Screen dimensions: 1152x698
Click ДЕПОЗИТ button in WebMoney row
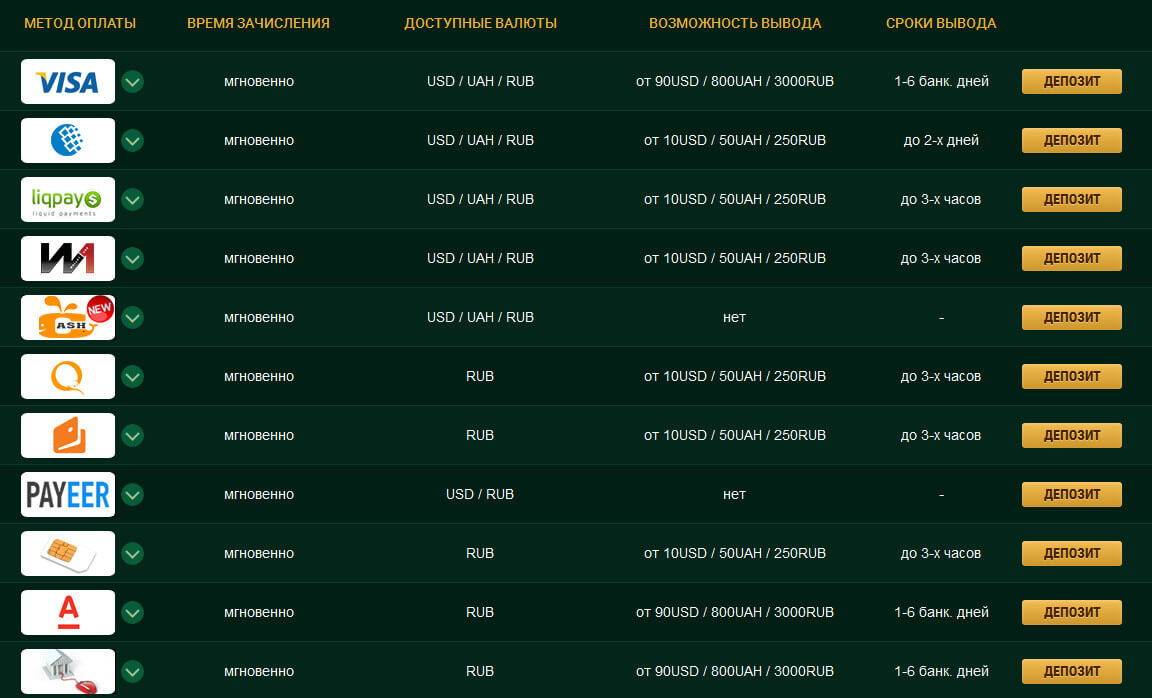[1071, 140]
